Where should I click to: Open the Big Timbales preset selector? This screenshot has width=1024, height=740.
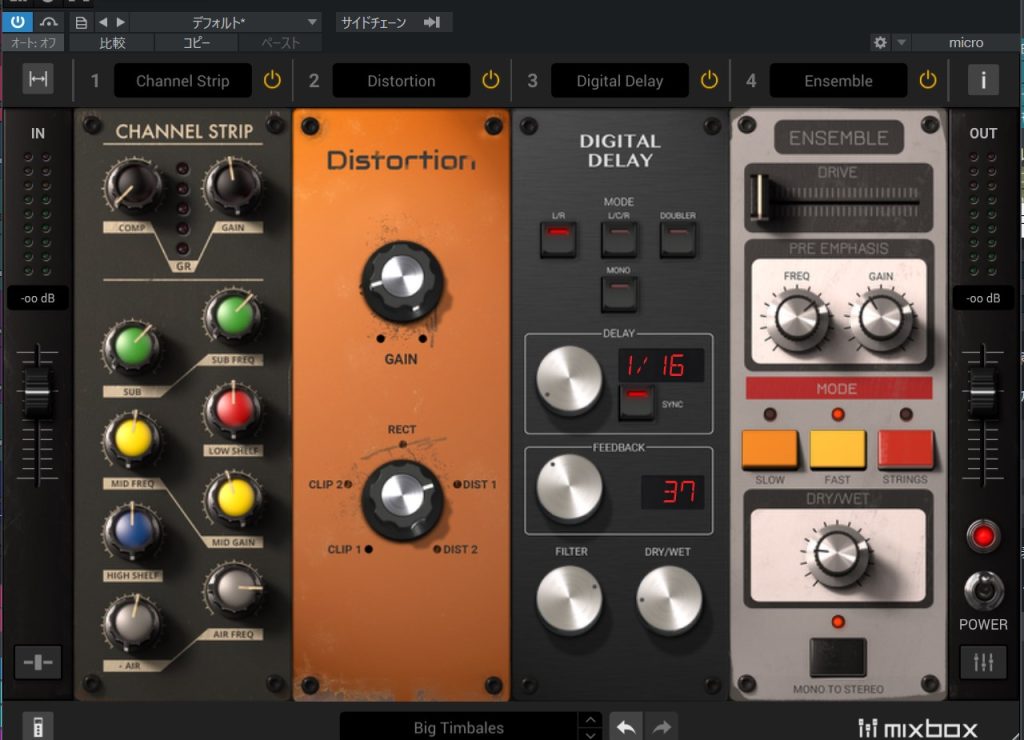click(459, 727)
